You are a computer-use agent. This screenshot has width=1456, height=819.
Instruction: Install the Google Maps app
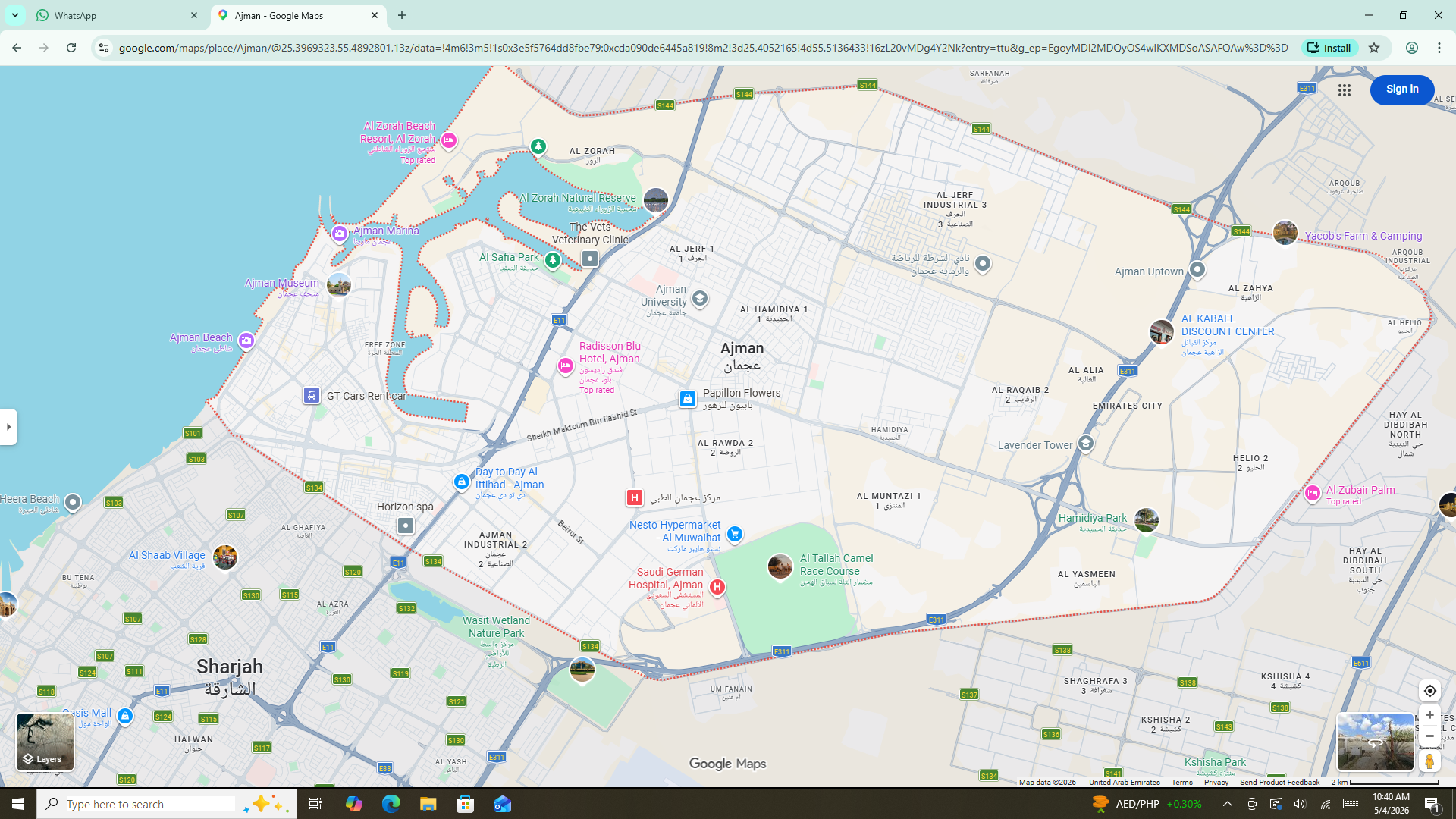pos(1329,48)
